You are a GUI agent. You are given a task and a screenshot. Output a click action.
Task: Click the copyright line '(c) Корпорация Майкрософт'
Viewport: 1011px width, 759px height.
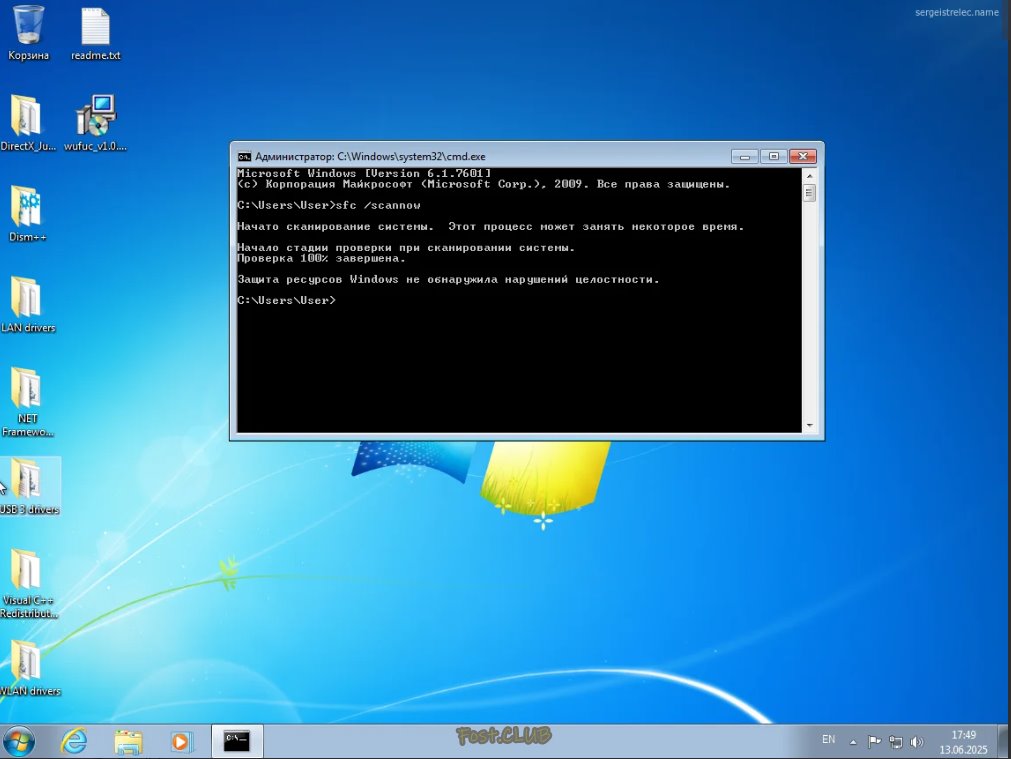(x=484, y=184)
